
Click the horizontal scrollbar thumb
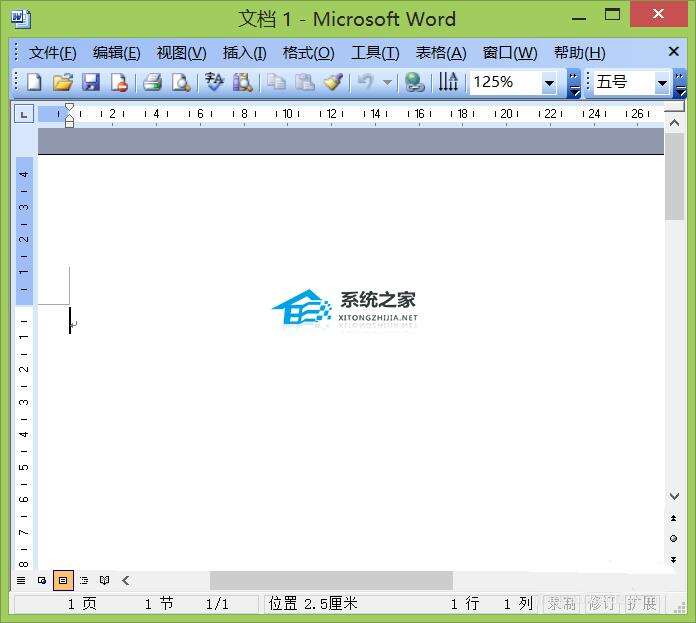(332, 581)
